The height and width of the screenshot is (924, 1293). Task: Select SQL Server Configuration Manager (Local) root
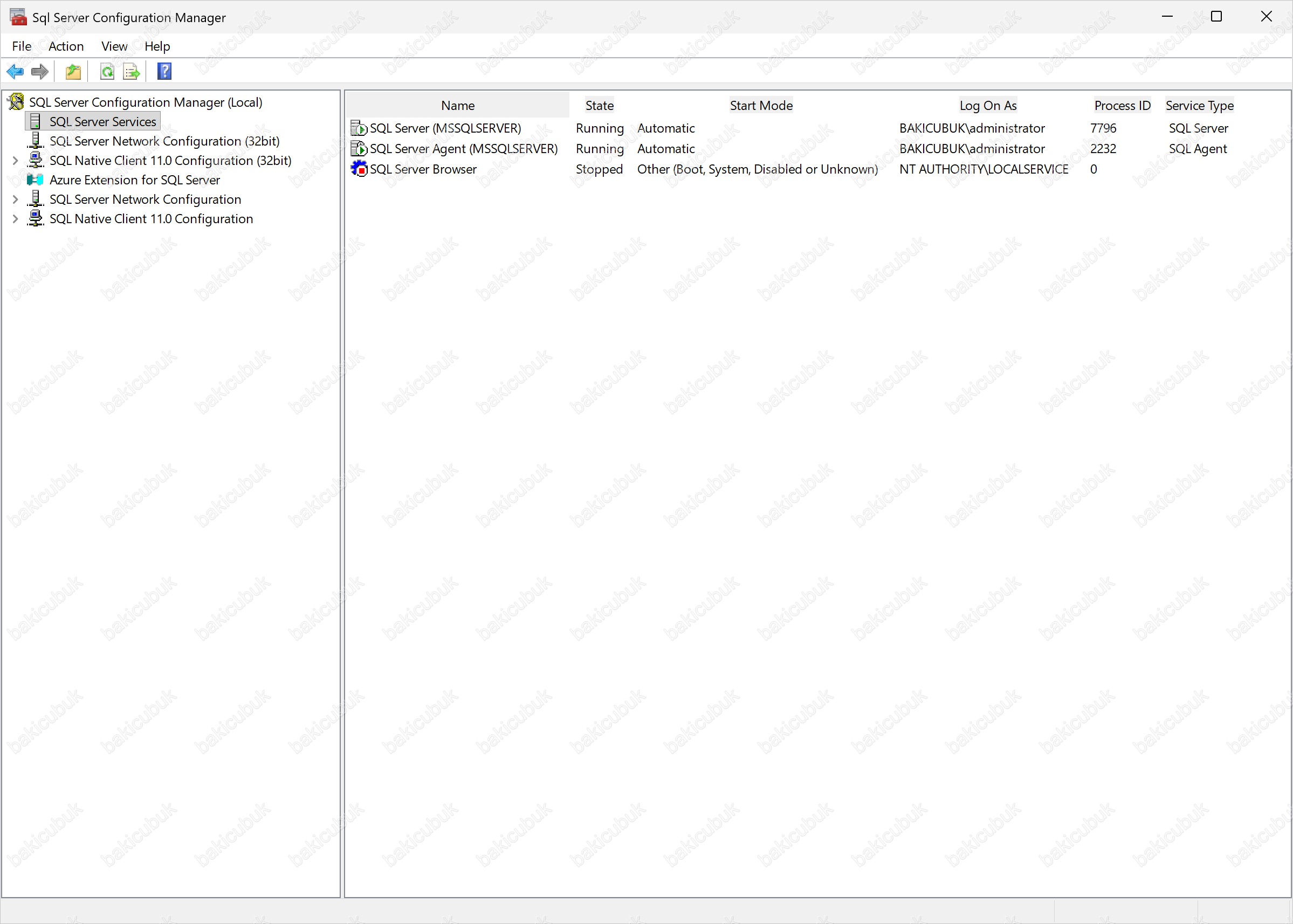point(145,102)
